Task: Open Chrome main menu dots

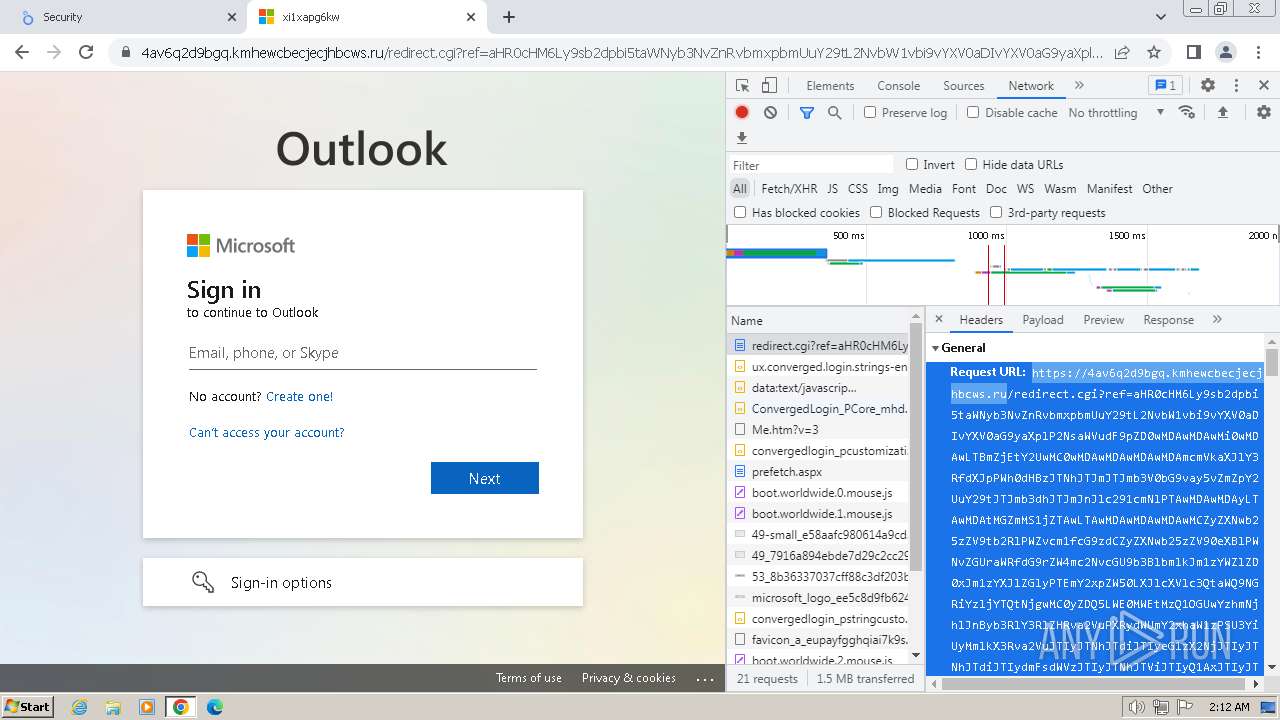Action: (1258, 52)
